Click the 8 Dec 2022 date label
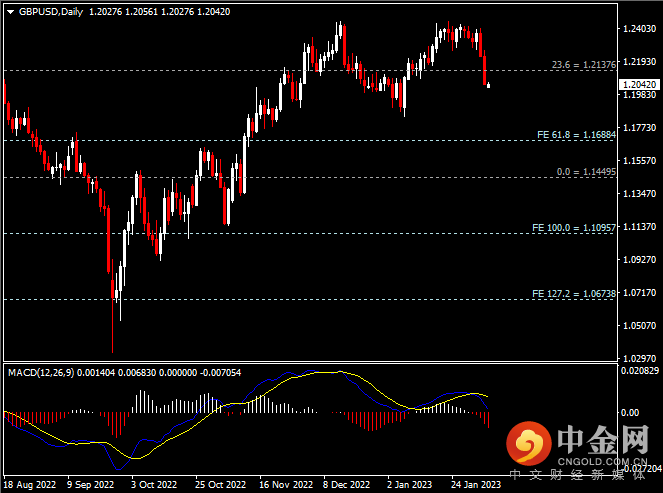 (x=349, y=482)
